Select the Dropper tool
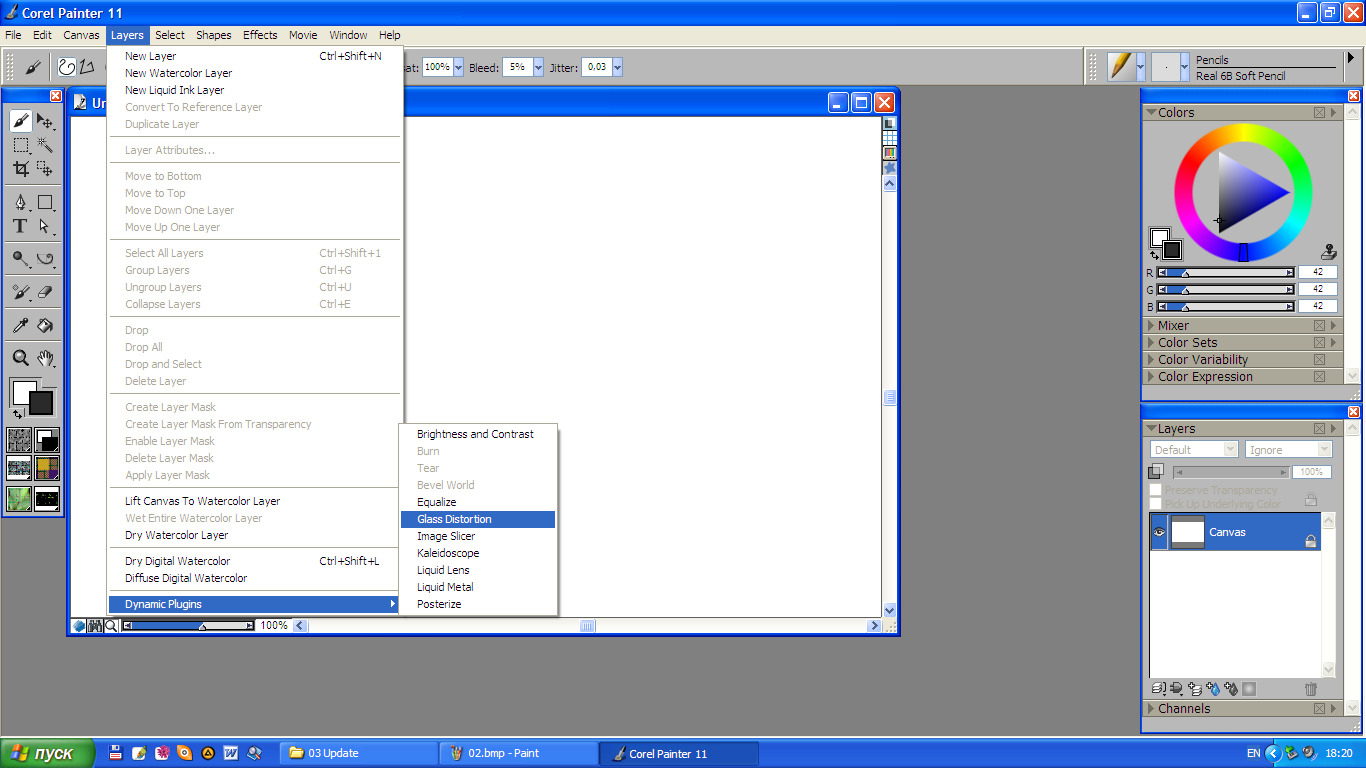The image size is (1366, 768). (20, 325)
